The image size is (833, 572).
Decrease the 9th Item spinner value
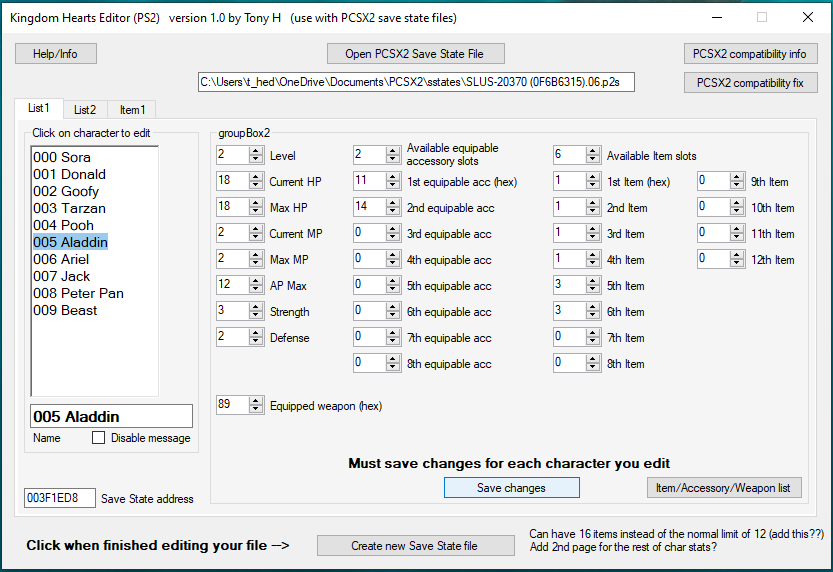(738, 186)
